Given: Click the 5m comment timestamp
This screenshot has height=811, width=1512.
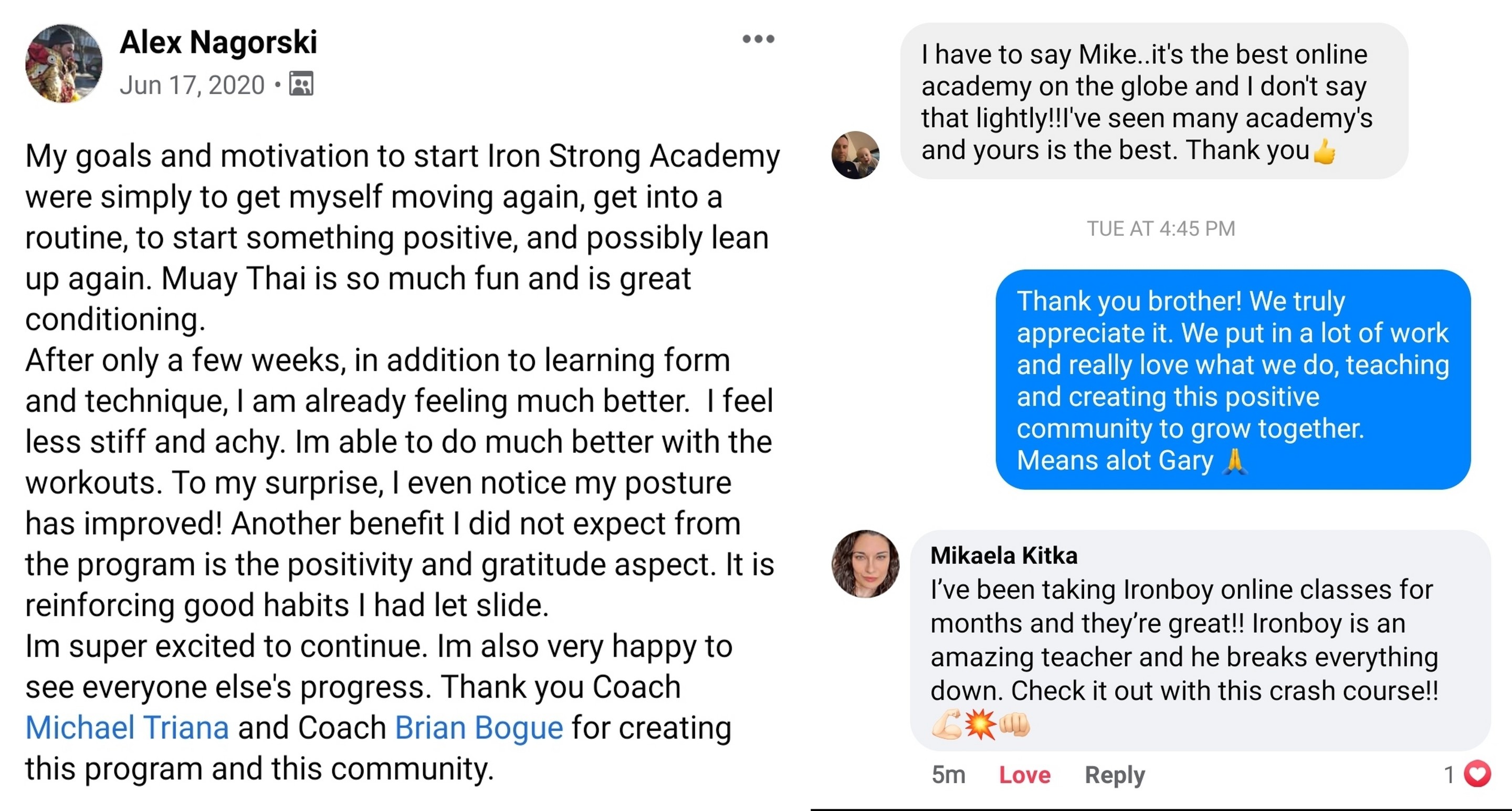Looking at the screenshot, I should pyautogui.click(x=948, y=775).
